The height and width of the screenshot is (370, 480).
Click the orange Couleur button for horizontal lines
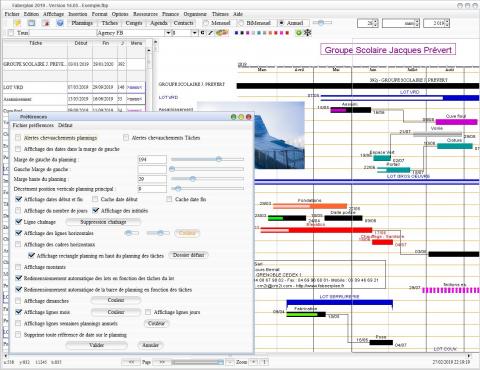point(187,233)
